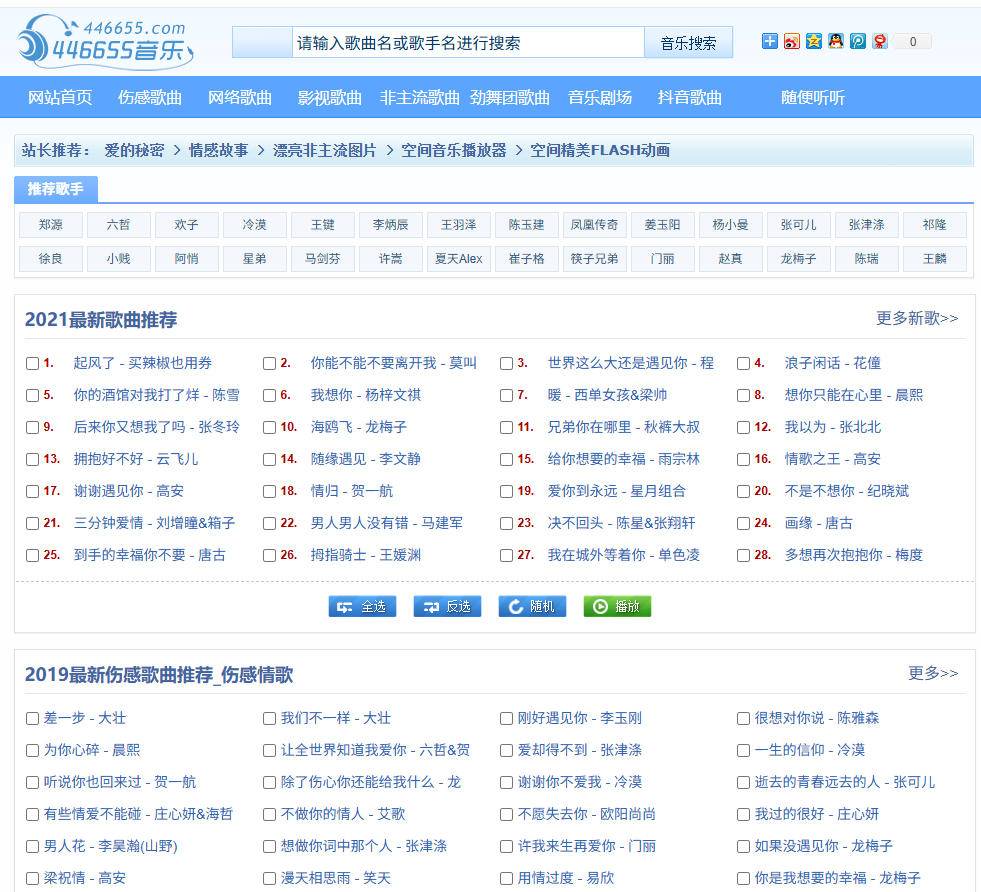
Task: Click the 全选 select-all button
Action: click(362, 606)
